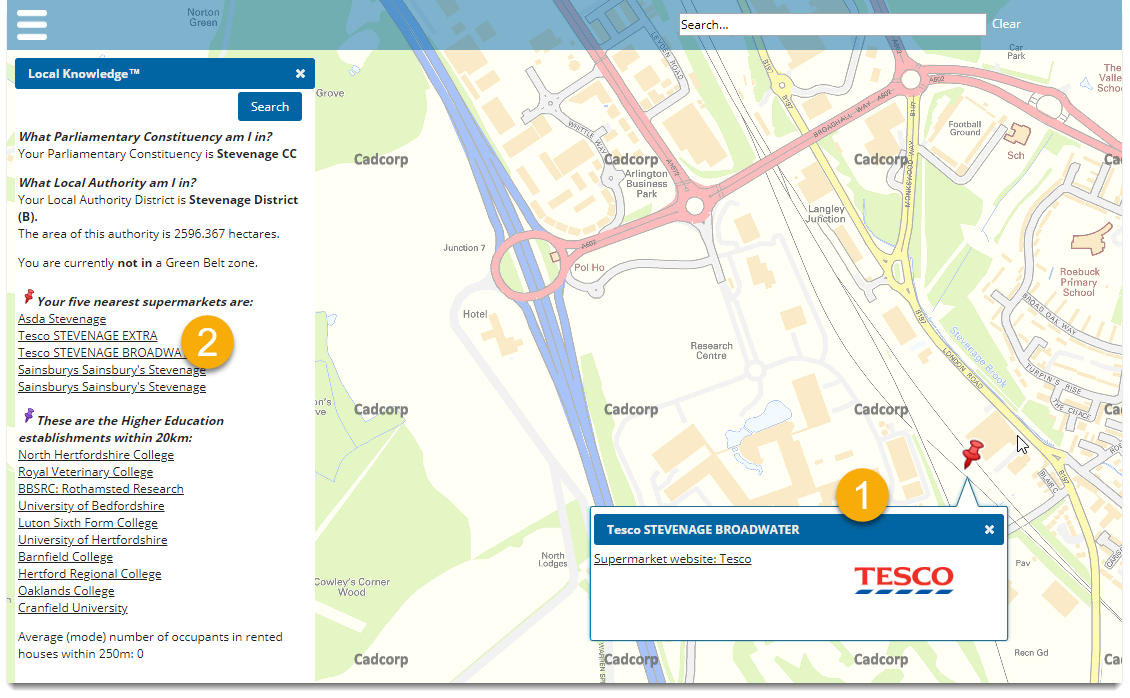The width and height of the screenshot is (1130, 698).
Task: Click the 'Average (mode) number of occupants' text
Action: tap(150, 645)
